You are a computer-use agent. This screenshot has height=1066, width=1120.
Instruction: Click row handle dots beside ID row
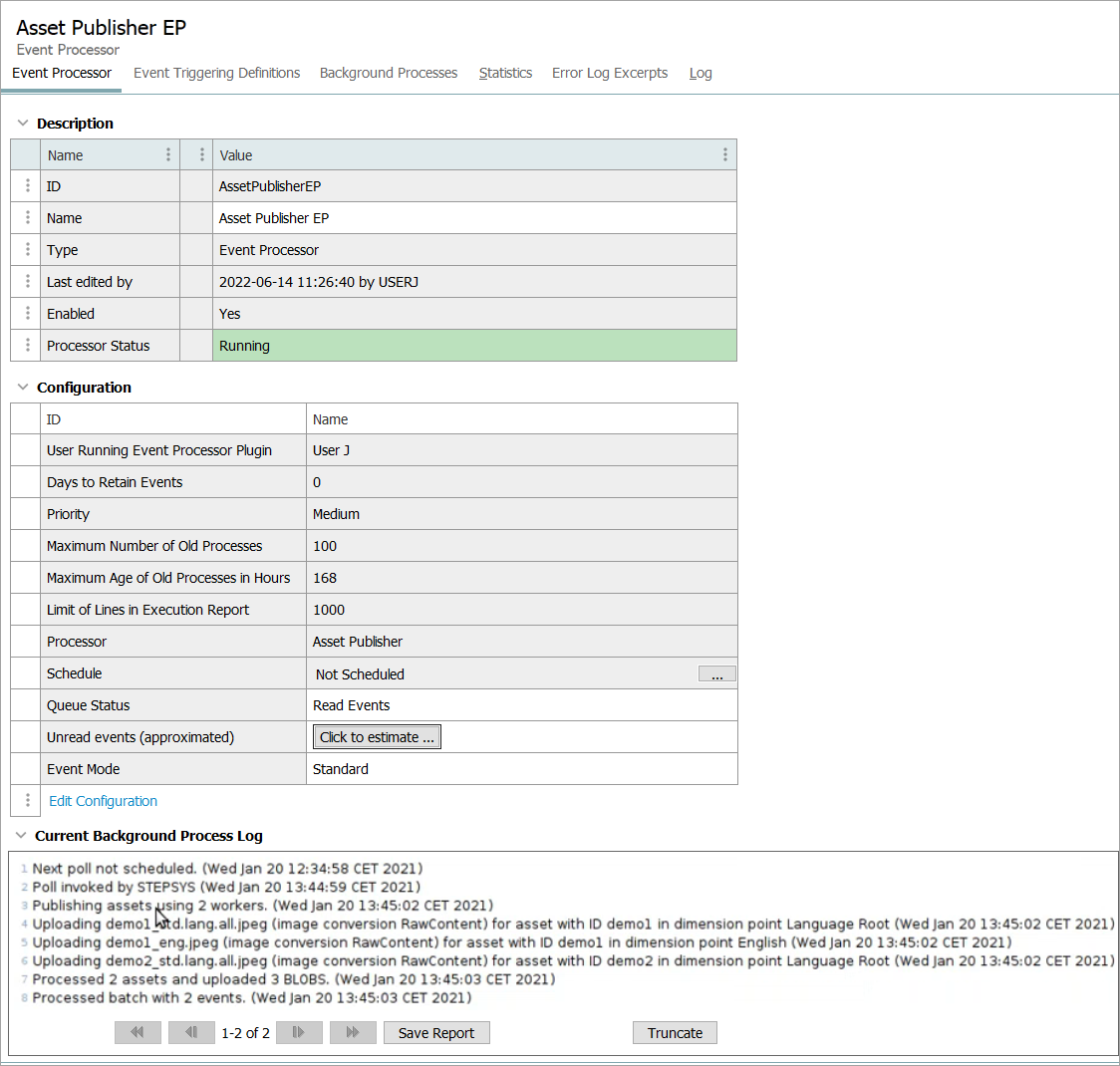[27, 186]
